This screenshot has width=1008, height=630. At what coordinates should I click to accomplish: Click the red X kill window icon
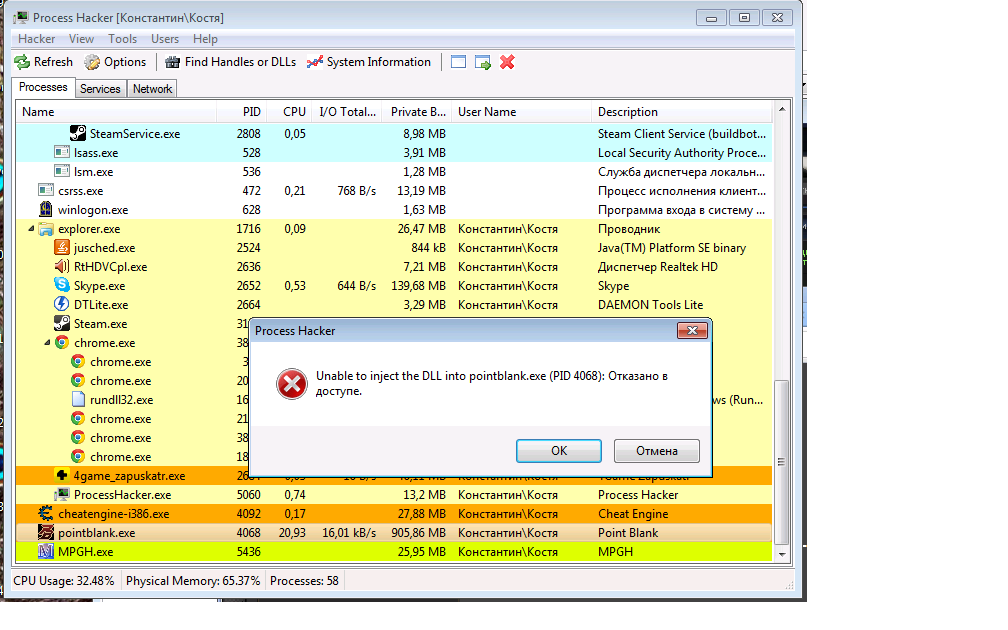[x=507, y=62]
